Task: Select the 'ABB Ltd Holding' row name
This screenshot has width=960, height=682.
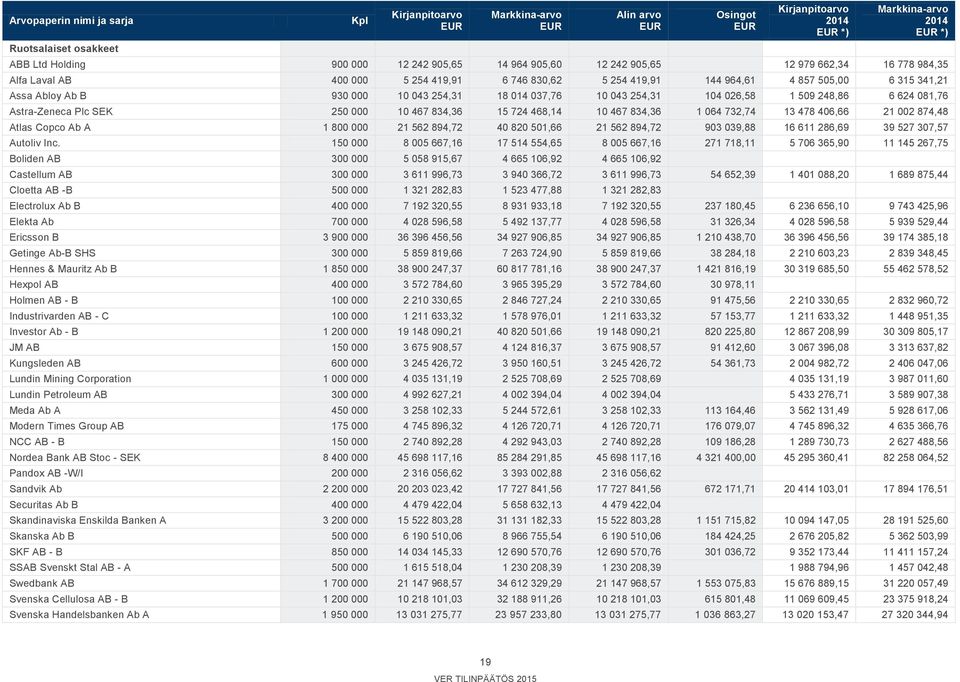Action: pos(47,64)
